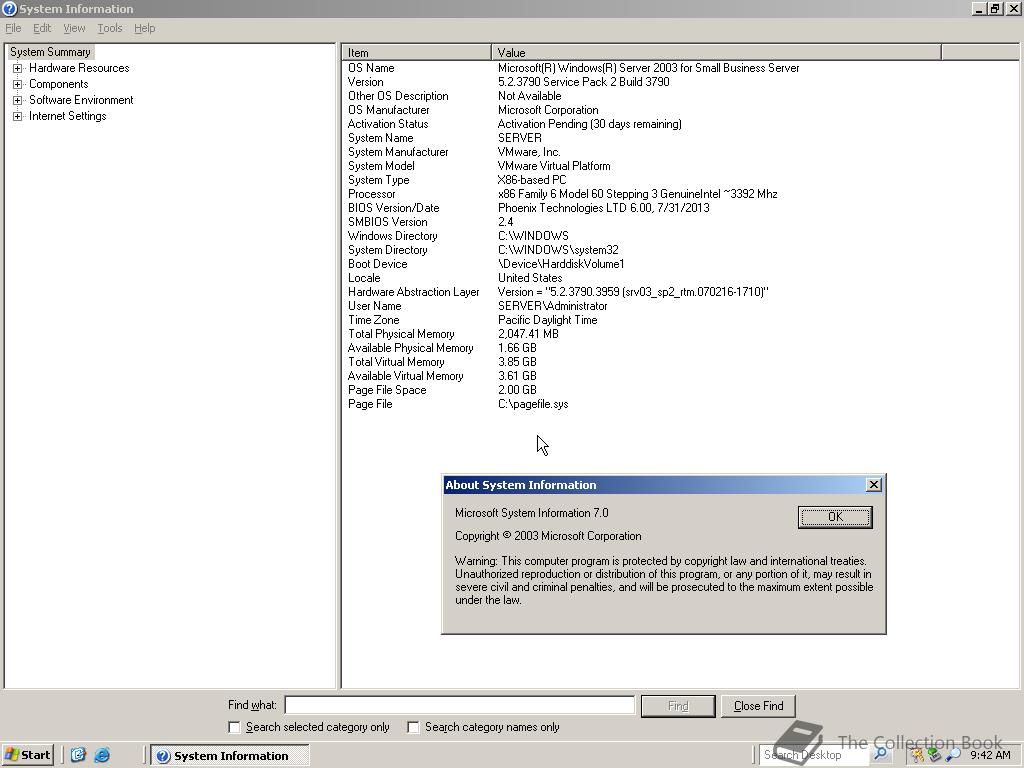Click the C:\pagefile.sys value

[533, 404]
